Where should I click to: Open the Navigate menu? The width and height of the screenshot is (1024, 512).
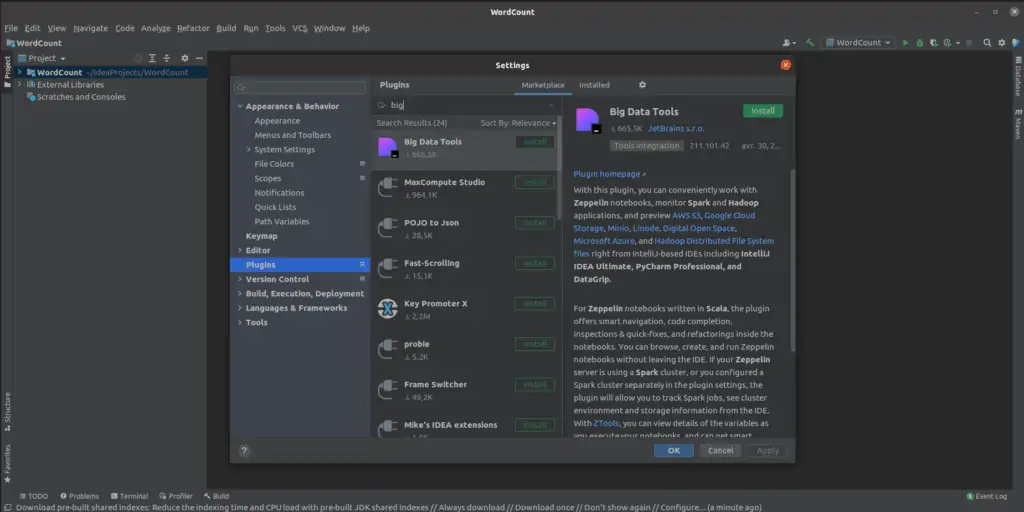click(91, 28)
